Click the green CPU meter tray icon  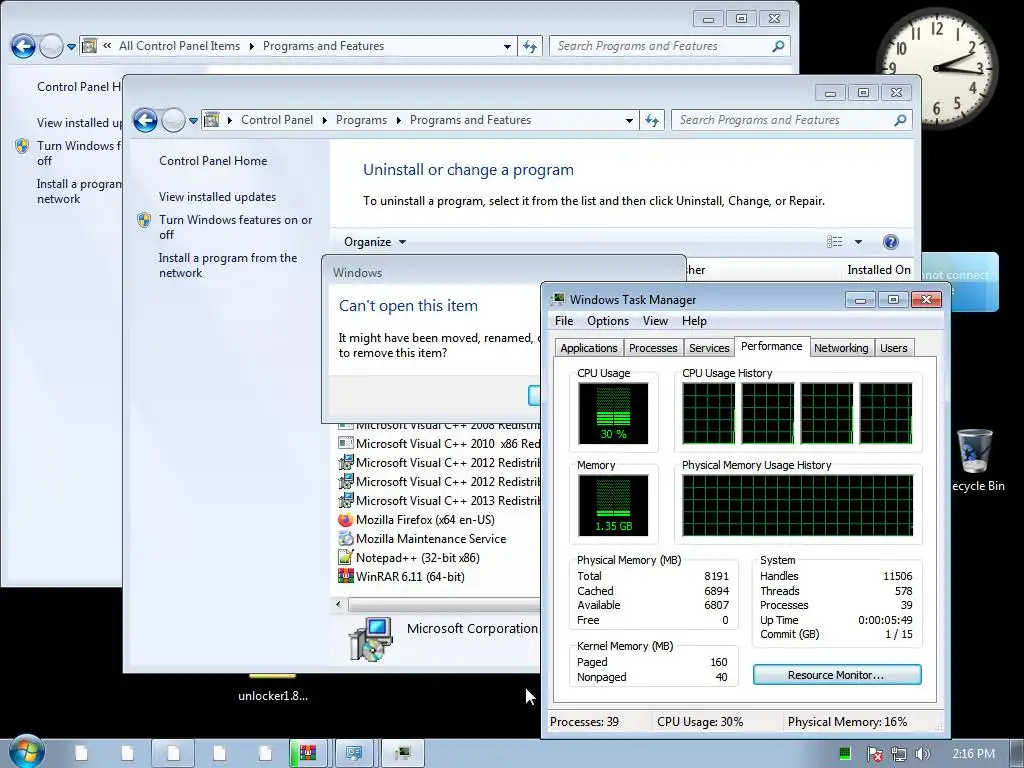pos(844,754)
